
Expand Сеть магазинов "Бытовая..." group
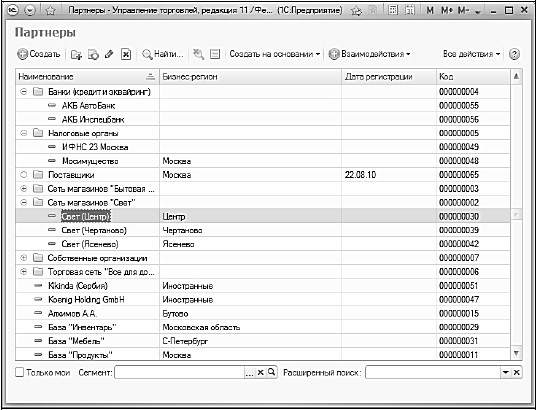(x=23, y=189)
